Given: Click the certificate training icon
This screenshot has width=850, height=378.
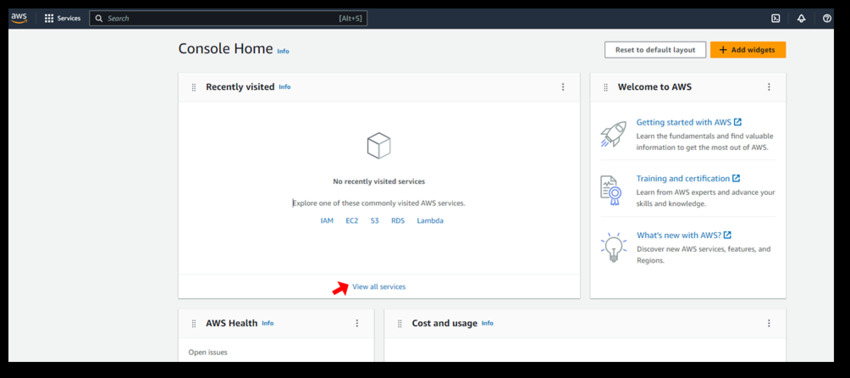Looking at the screenshot, I should (611, 190).
